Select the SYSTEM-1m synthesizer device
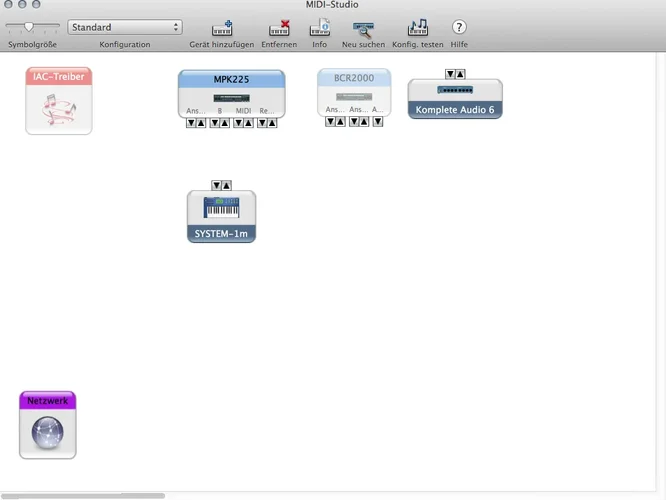This screenshot has height=500, width=666. [221, 217]
